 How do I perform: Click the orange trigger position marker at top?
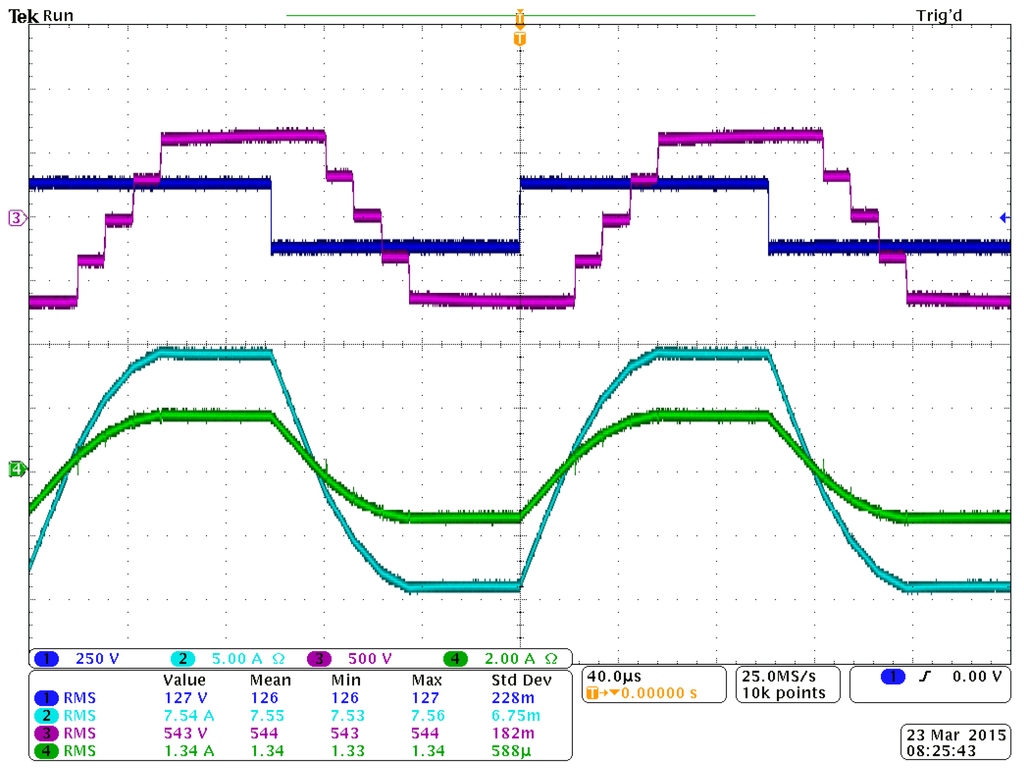click(518, 17)
